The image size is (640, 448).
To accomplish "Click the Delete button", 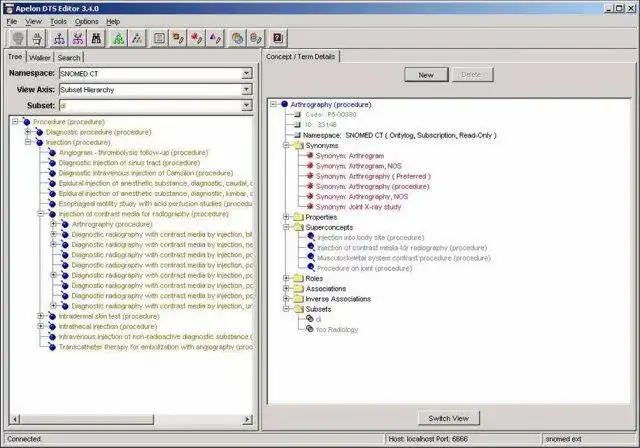I will (x=472, y=75).
